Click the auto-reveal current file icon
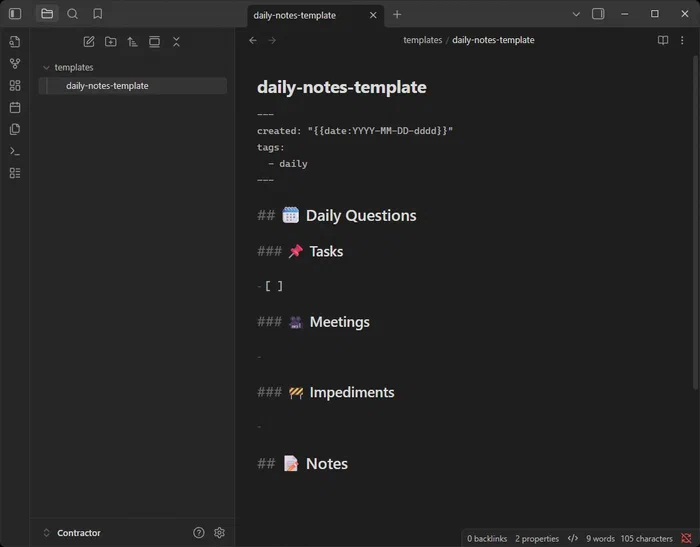The image size is (700, 547). [154, 42]
